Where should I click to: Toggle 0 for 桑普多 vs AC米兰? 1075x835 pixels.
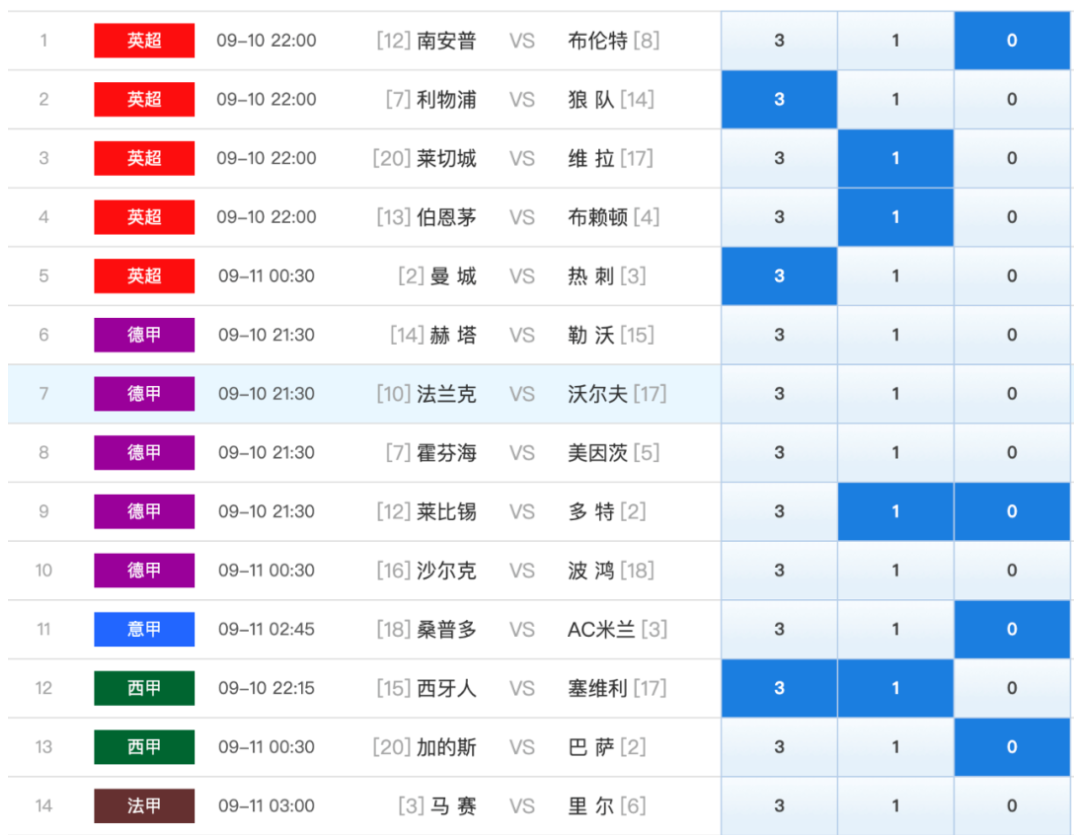1011,630
